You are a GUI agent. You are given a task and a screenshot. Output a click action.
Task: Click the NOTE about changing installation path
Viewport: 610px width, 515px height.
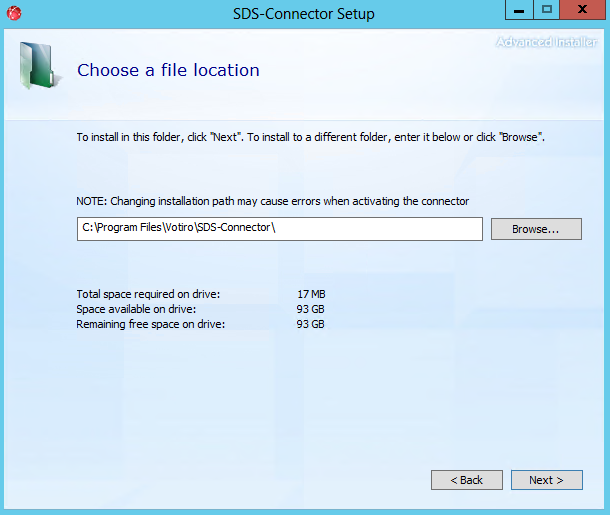[x=272, y=201]
